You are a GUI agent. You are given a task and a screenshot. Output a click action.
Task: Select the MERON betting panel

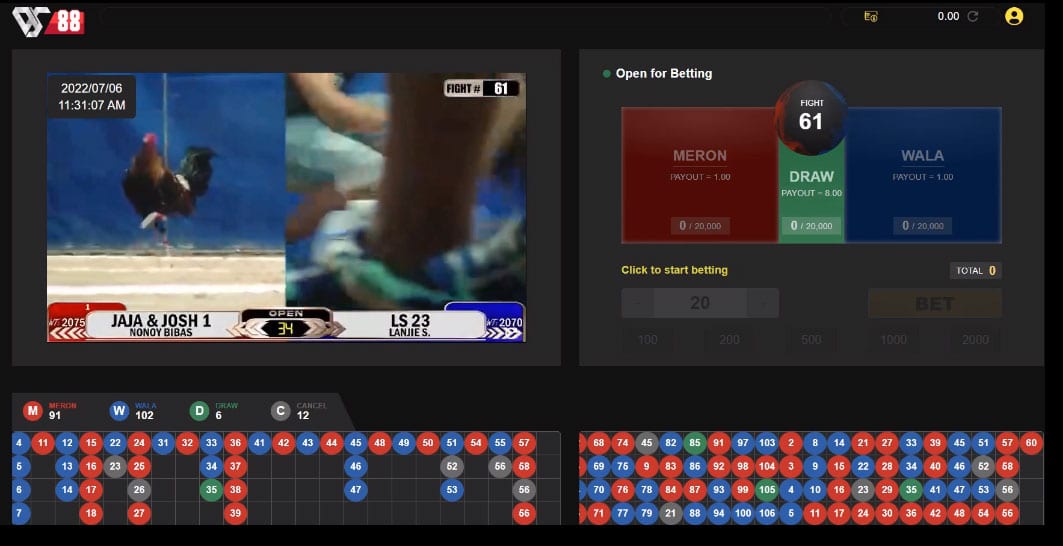tap(700, 175)
